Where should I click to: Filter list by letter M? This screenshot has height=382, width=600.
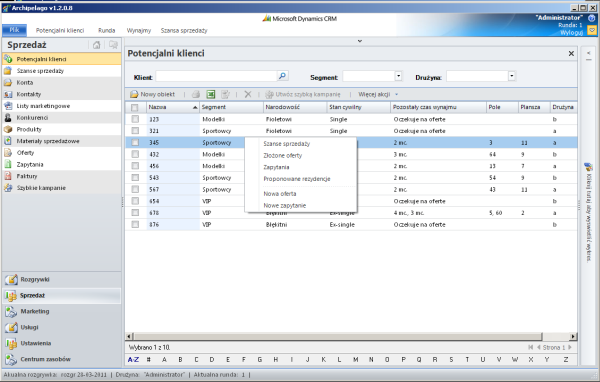355,359
